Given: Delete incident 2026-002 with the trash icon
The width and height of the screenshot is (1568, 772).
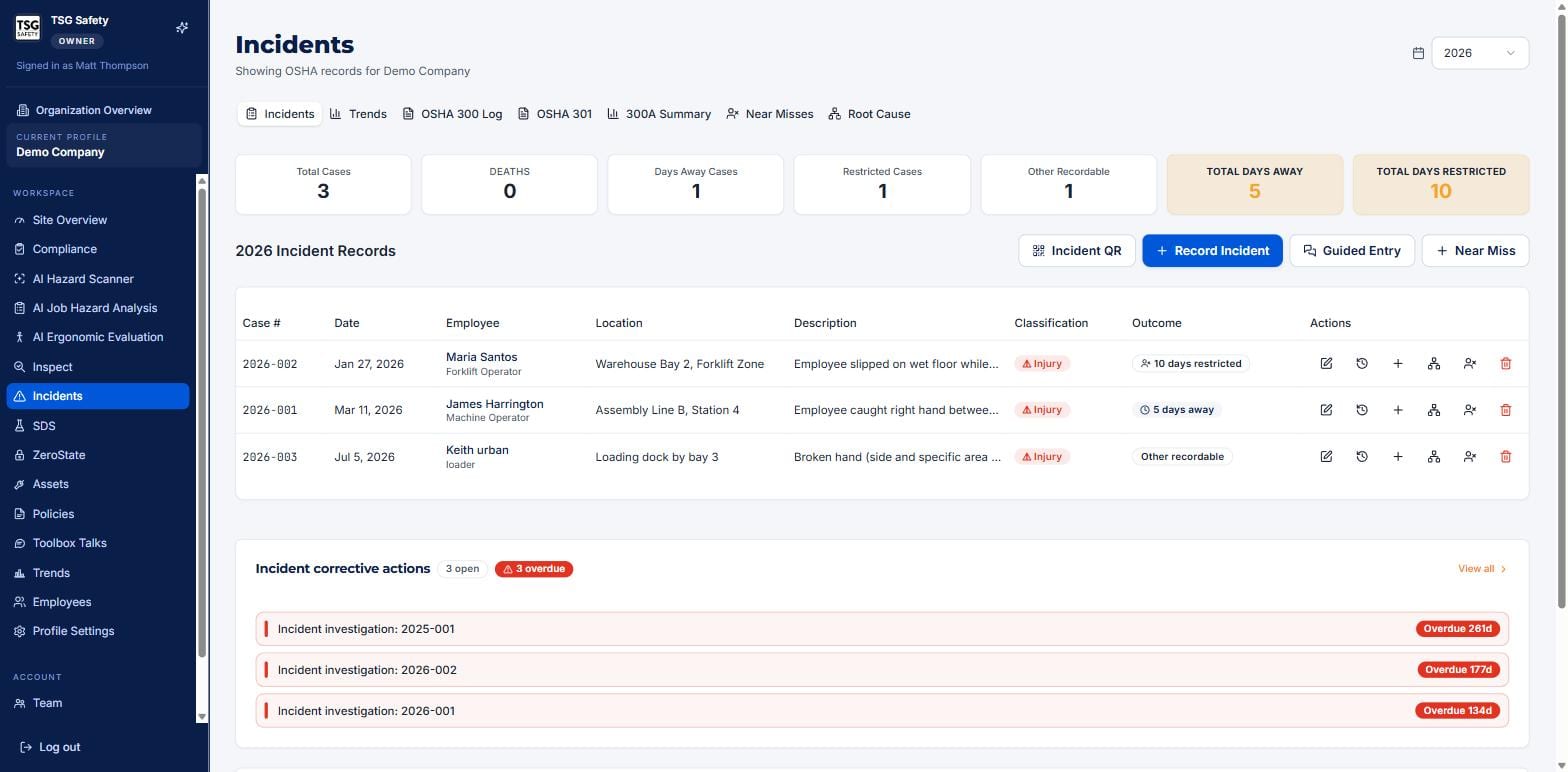Looking at the screenshot, I should (1506, 364).
